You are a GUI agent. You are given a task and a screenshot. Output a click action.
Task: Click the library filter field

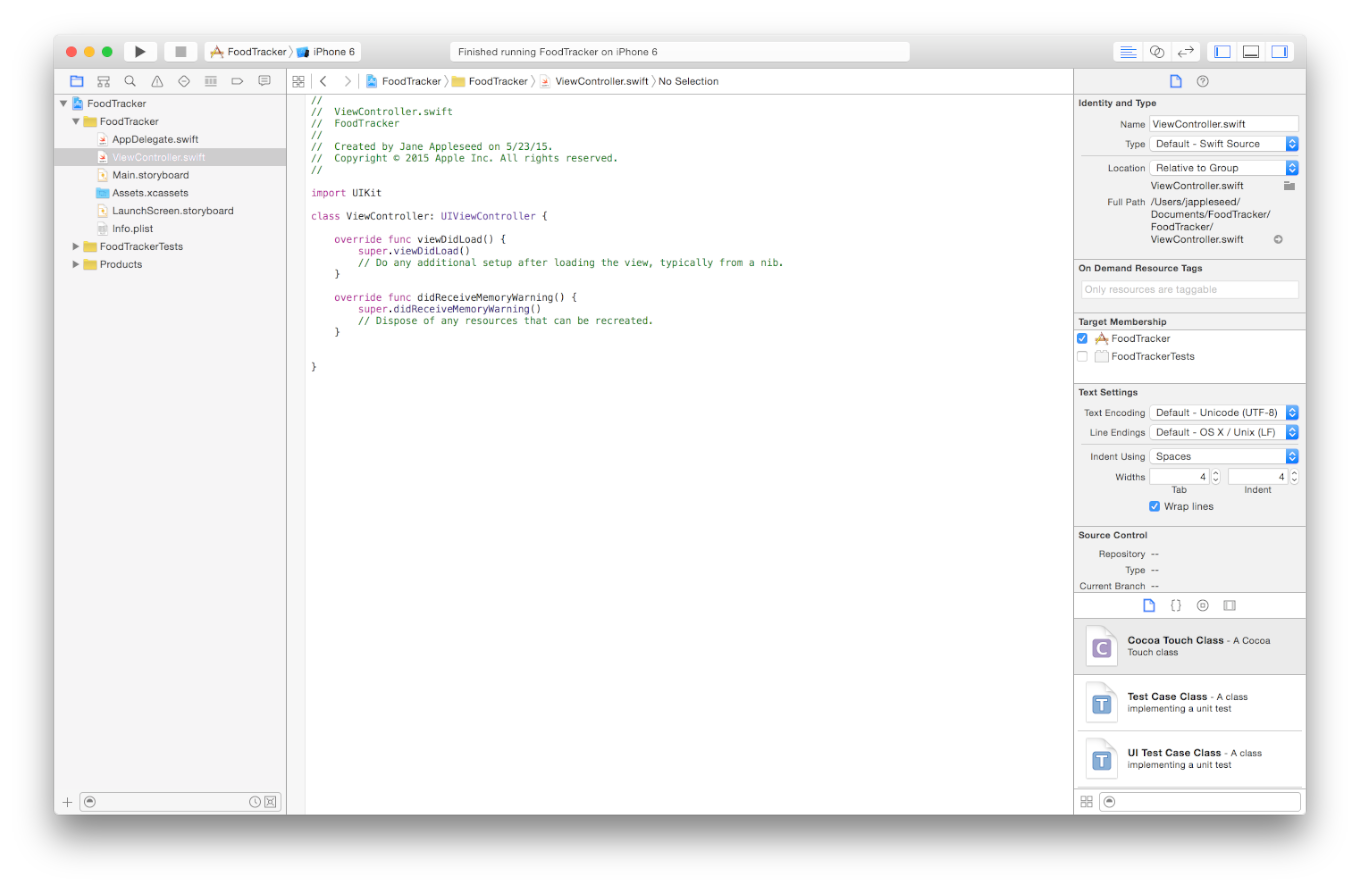click(1200, 802)
